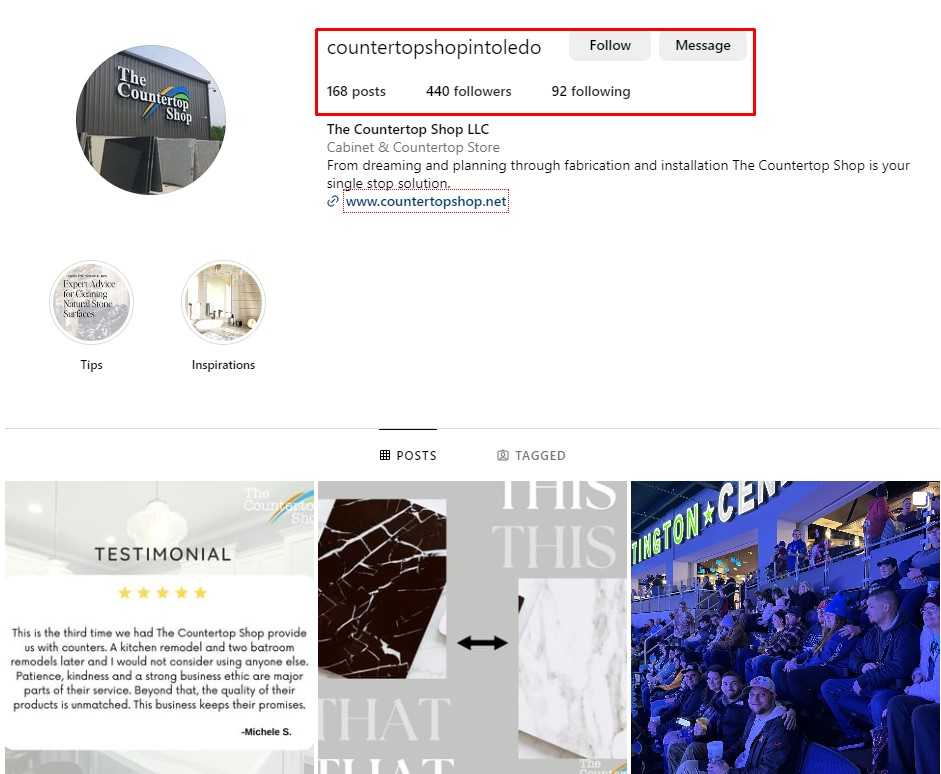
Task: Show the 92 following list
Action: (x=591, y=91)
